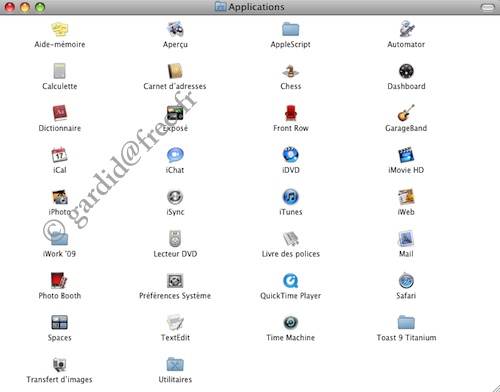Click the Spaces grid icon
Viewport: 500px width, 392px height.
(60, 322)
